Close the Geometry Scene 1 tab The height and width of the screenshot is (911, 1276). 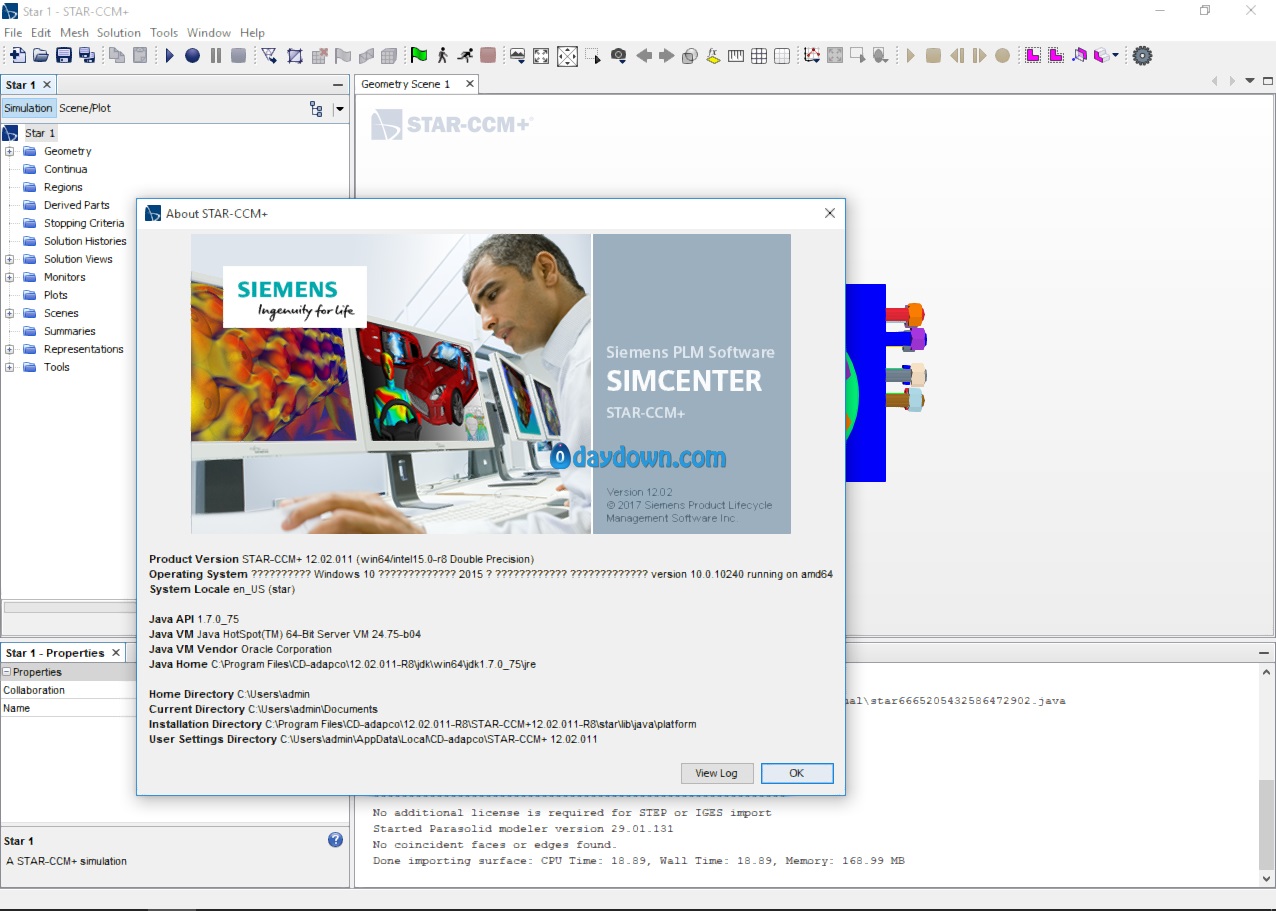469,84
